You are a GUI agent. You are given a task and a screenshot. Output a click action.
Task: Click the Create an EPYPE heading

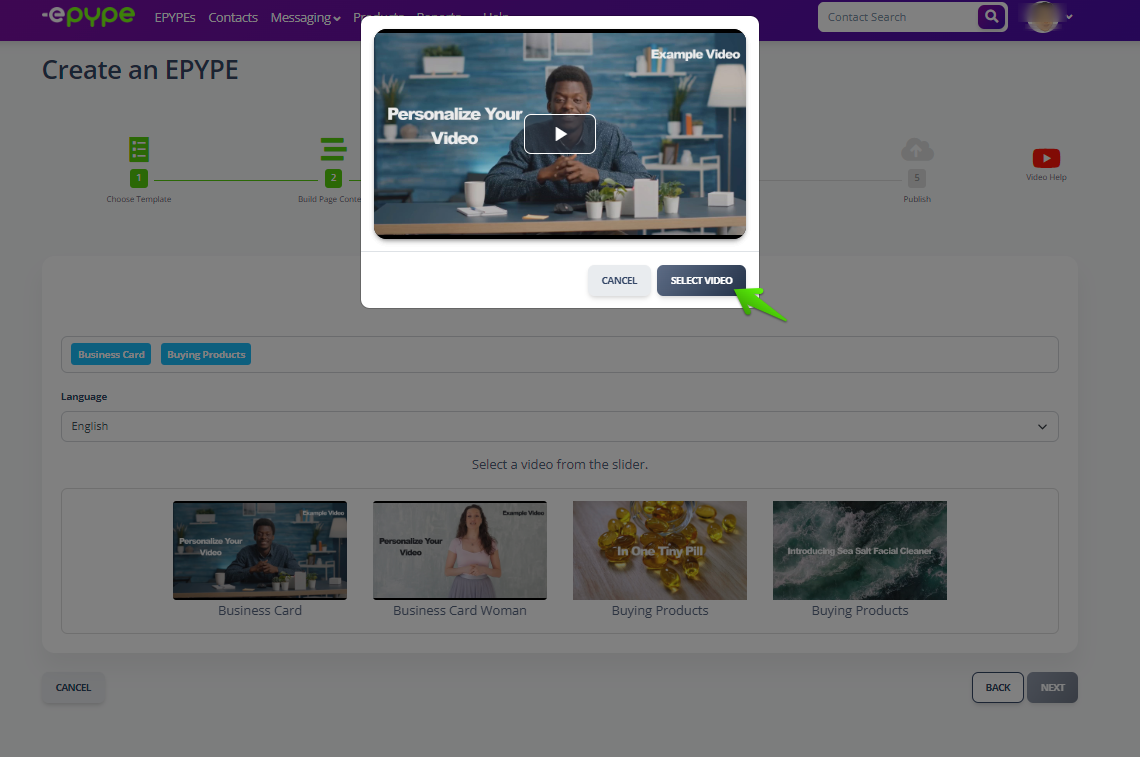[140, 70]
